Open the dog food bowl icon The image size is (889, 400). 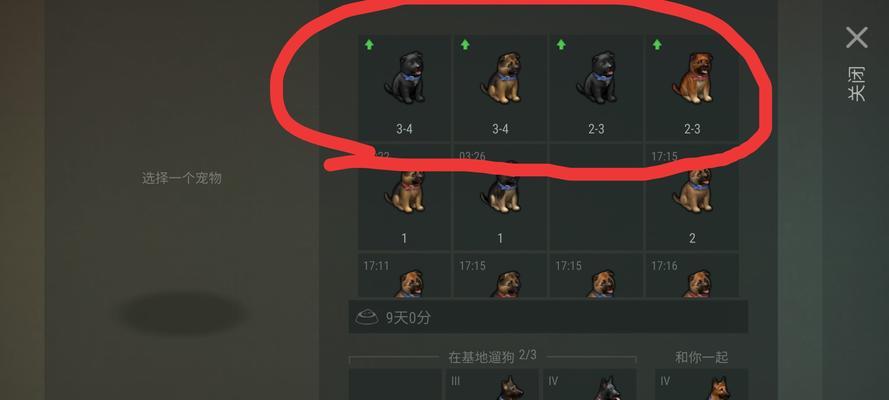tap(367, 318)
